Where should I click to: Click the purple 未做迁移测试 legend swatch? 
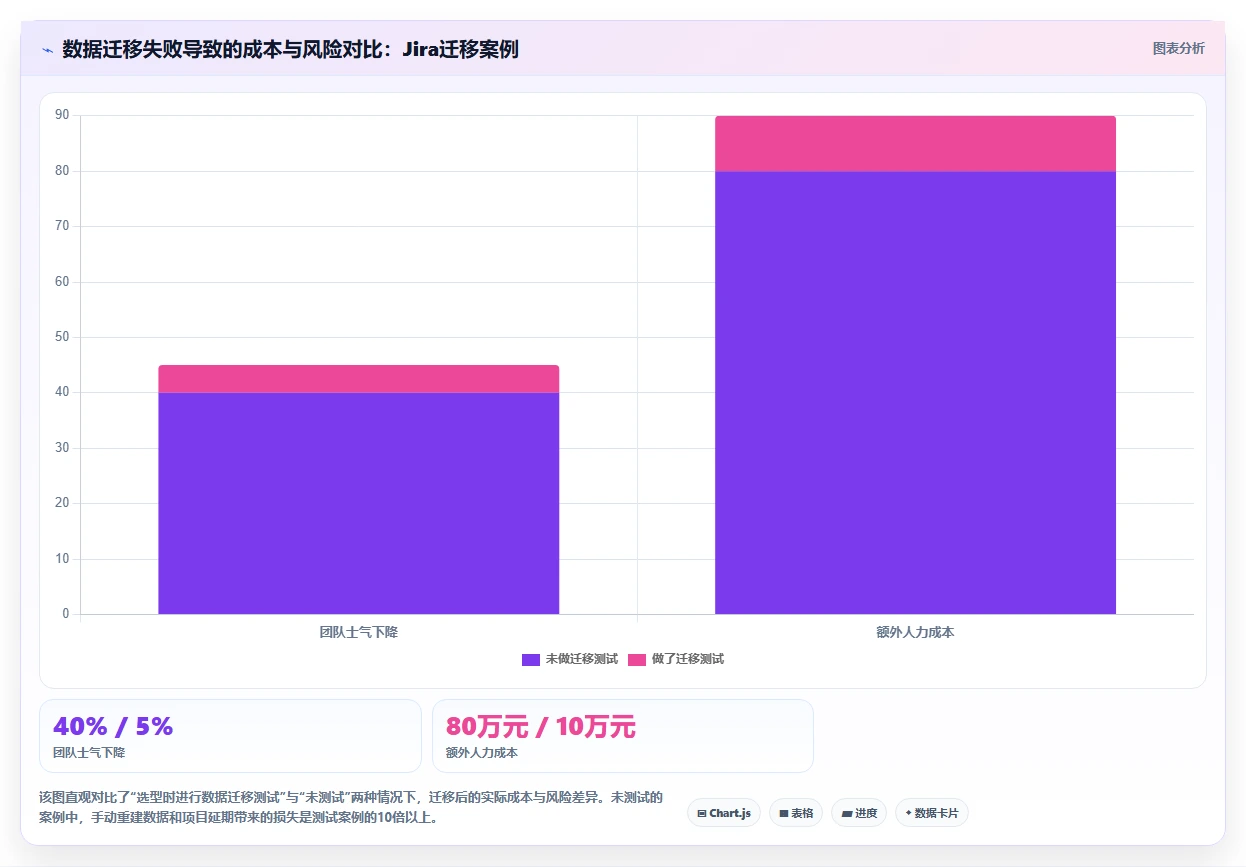pyautogui.click(x=531, y=659)
